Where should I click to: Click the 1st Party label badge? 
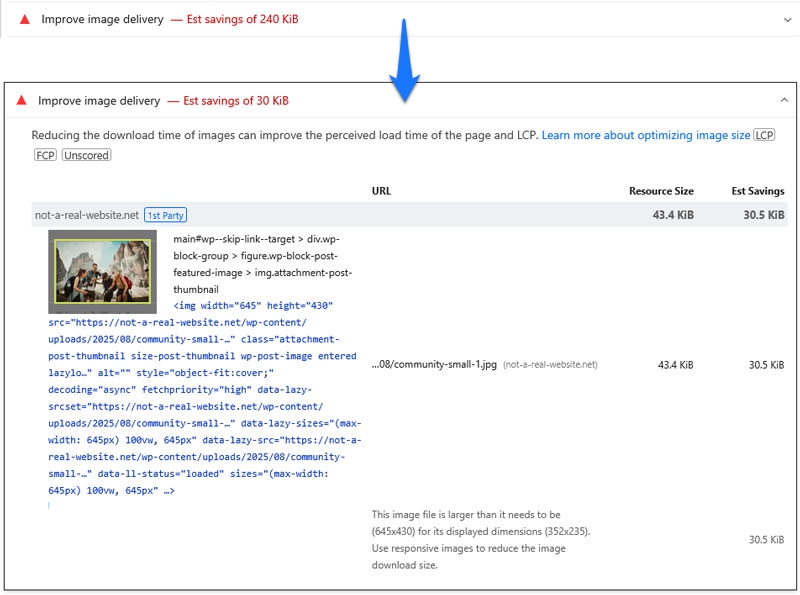[x=165, y=215]
